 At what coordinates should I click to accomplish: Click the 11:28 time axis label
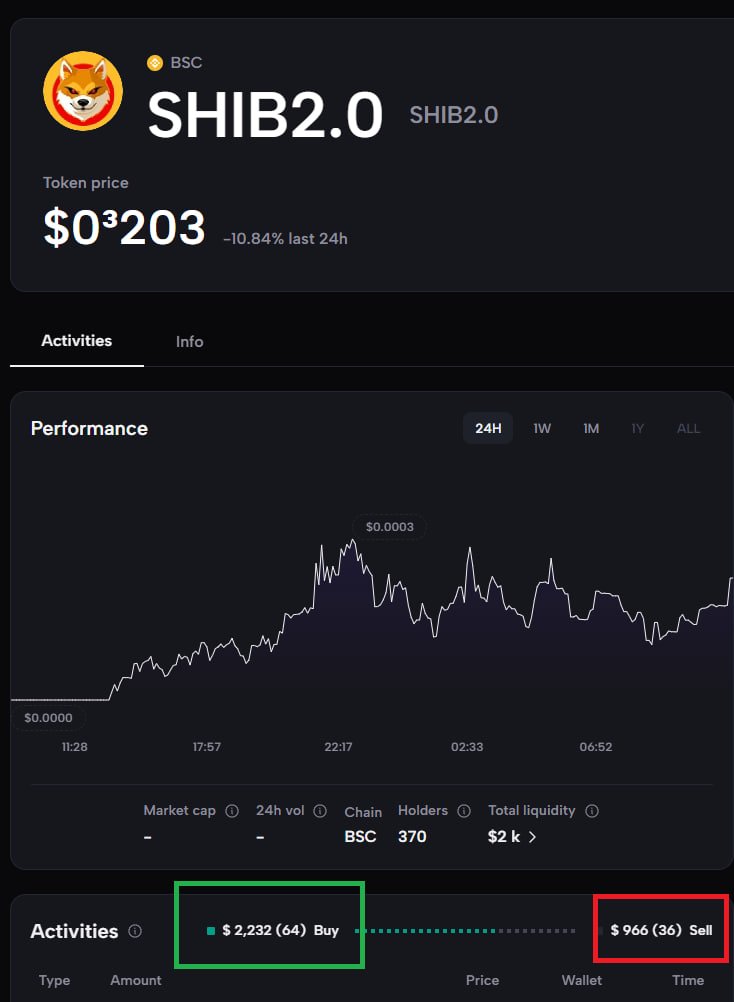coord(75,747)
